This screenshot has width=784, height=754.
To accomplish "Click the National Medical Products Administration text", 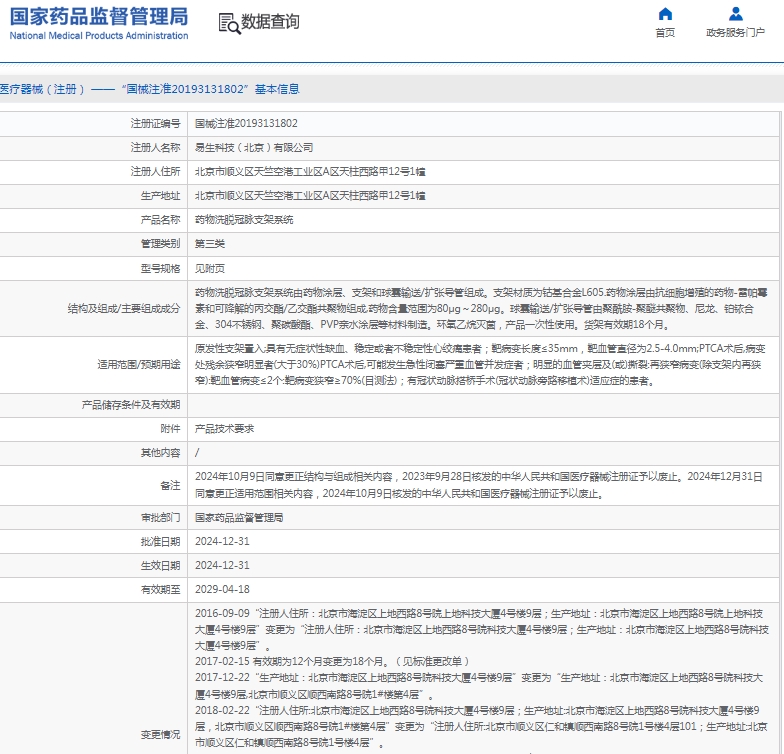I will tap(99, 36).
